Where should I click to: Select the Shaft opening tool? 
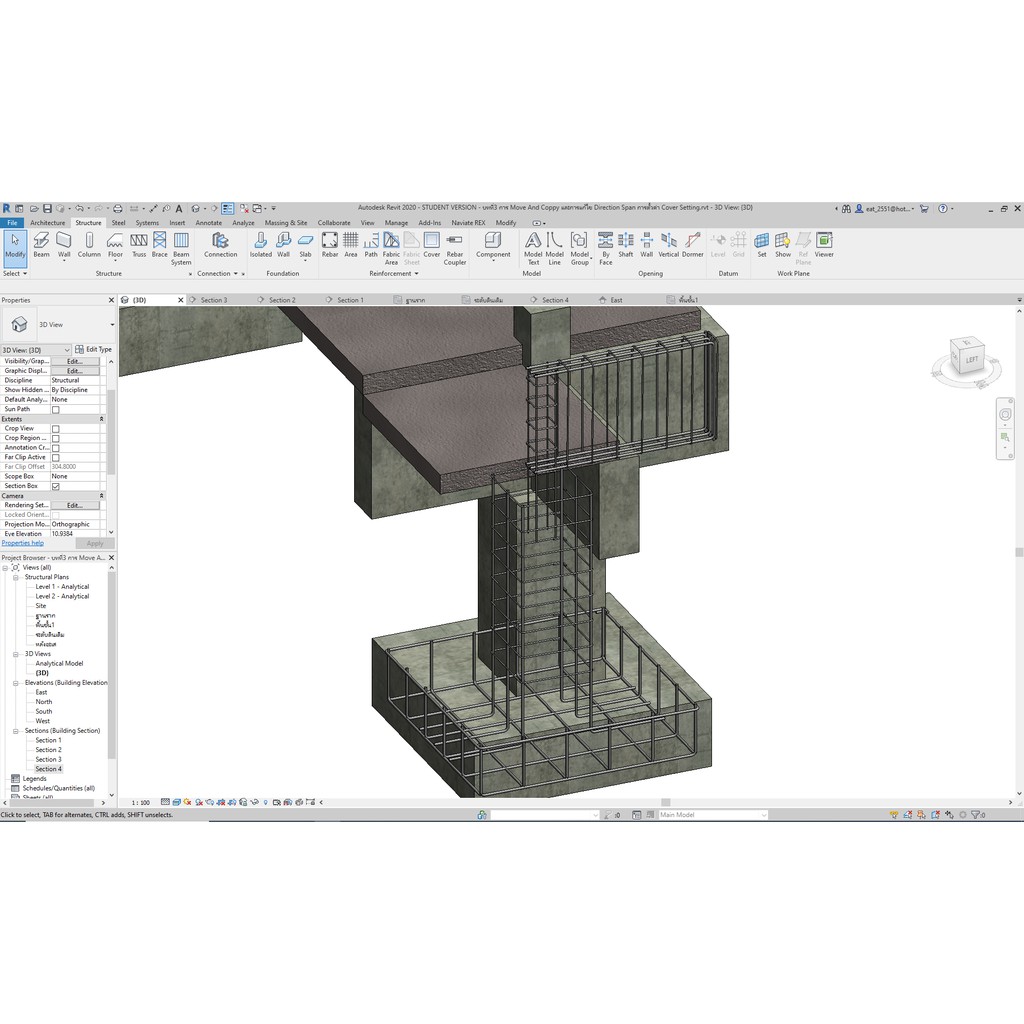[626, 246]
